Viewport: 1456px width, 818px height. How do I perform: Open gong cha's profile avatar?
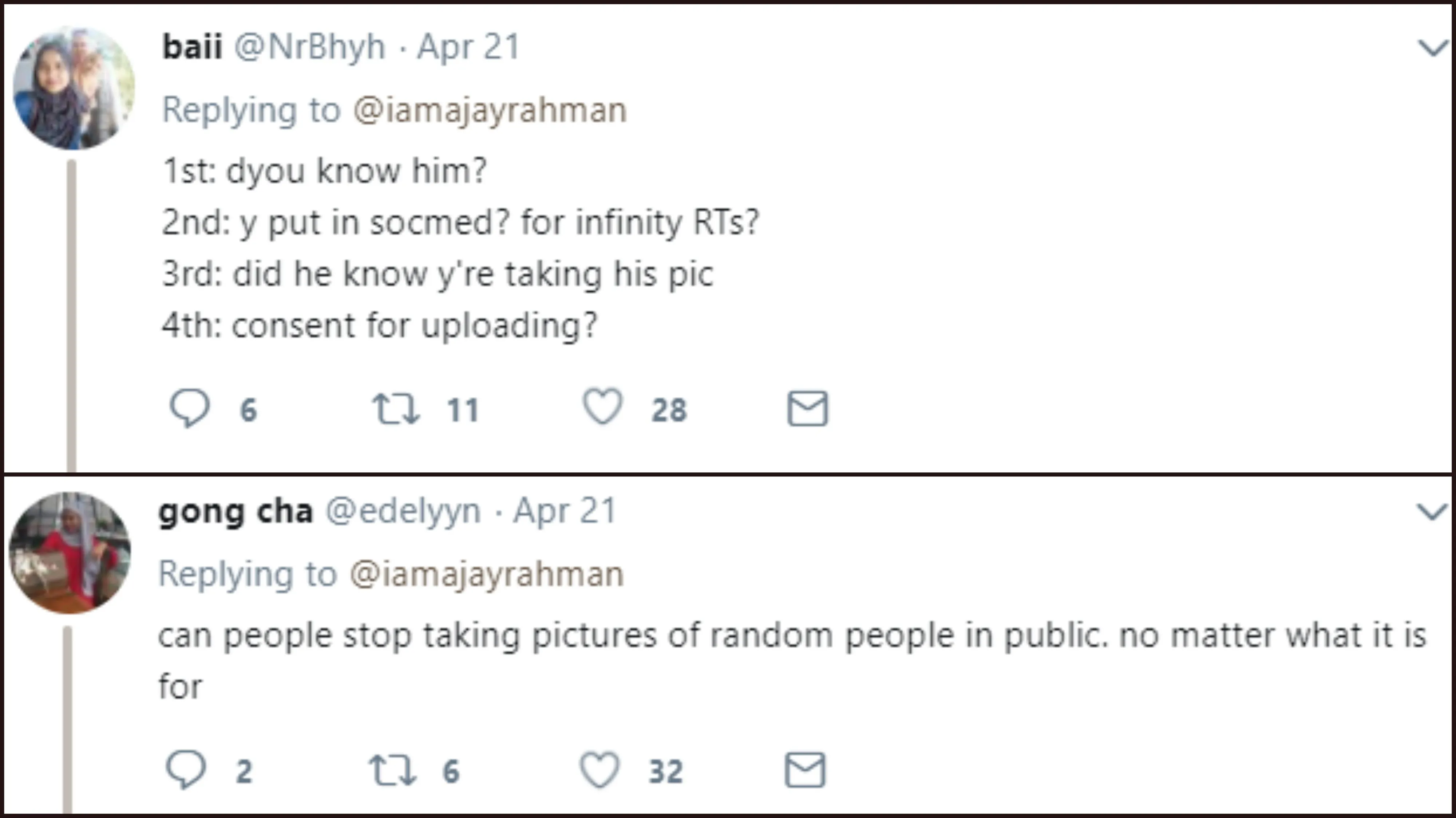coord(70,553)
